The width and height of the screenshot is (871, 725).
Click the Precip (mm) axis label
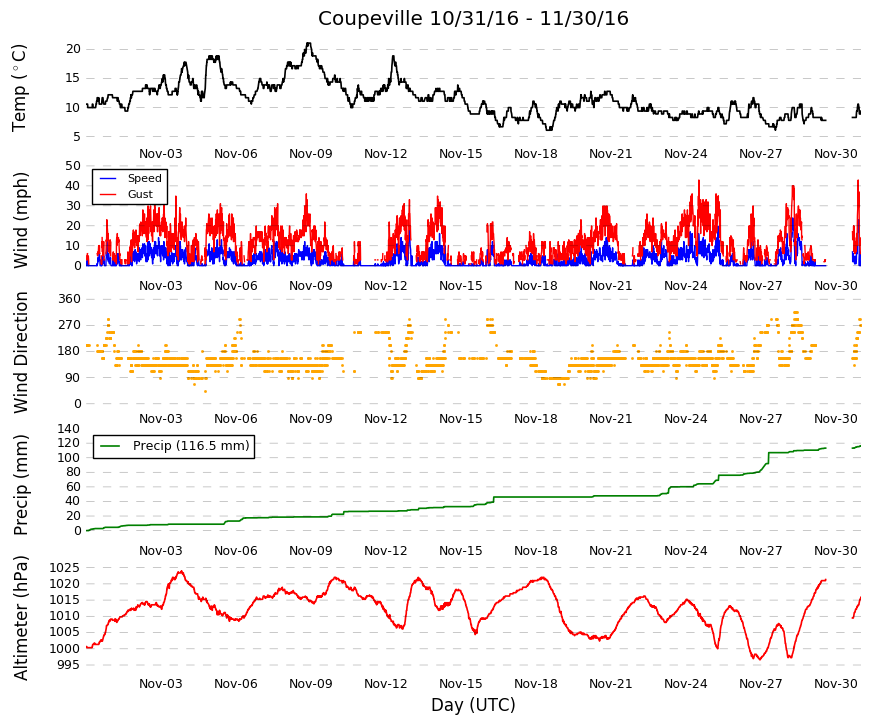tap(21, 485)
